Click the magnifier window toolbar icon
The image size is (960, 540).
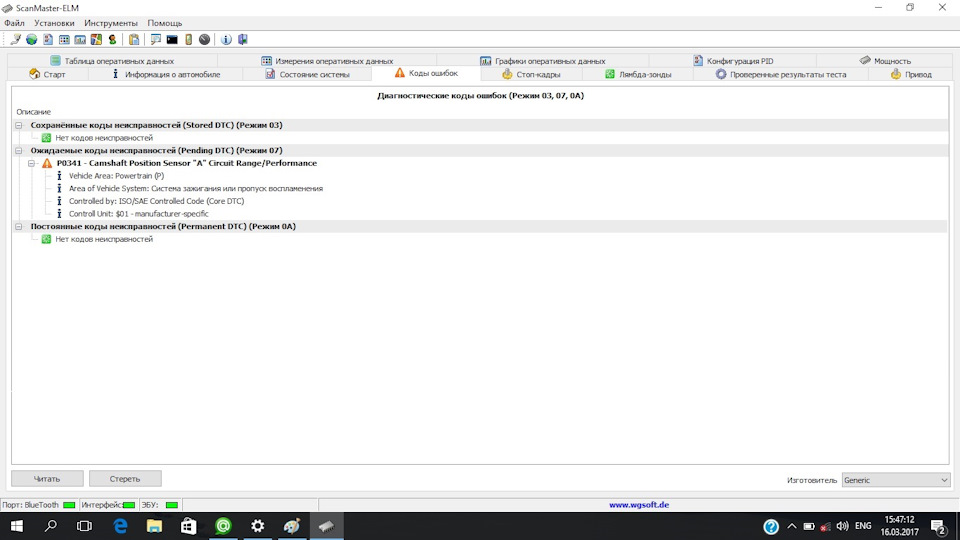click(x=156, y=39)
